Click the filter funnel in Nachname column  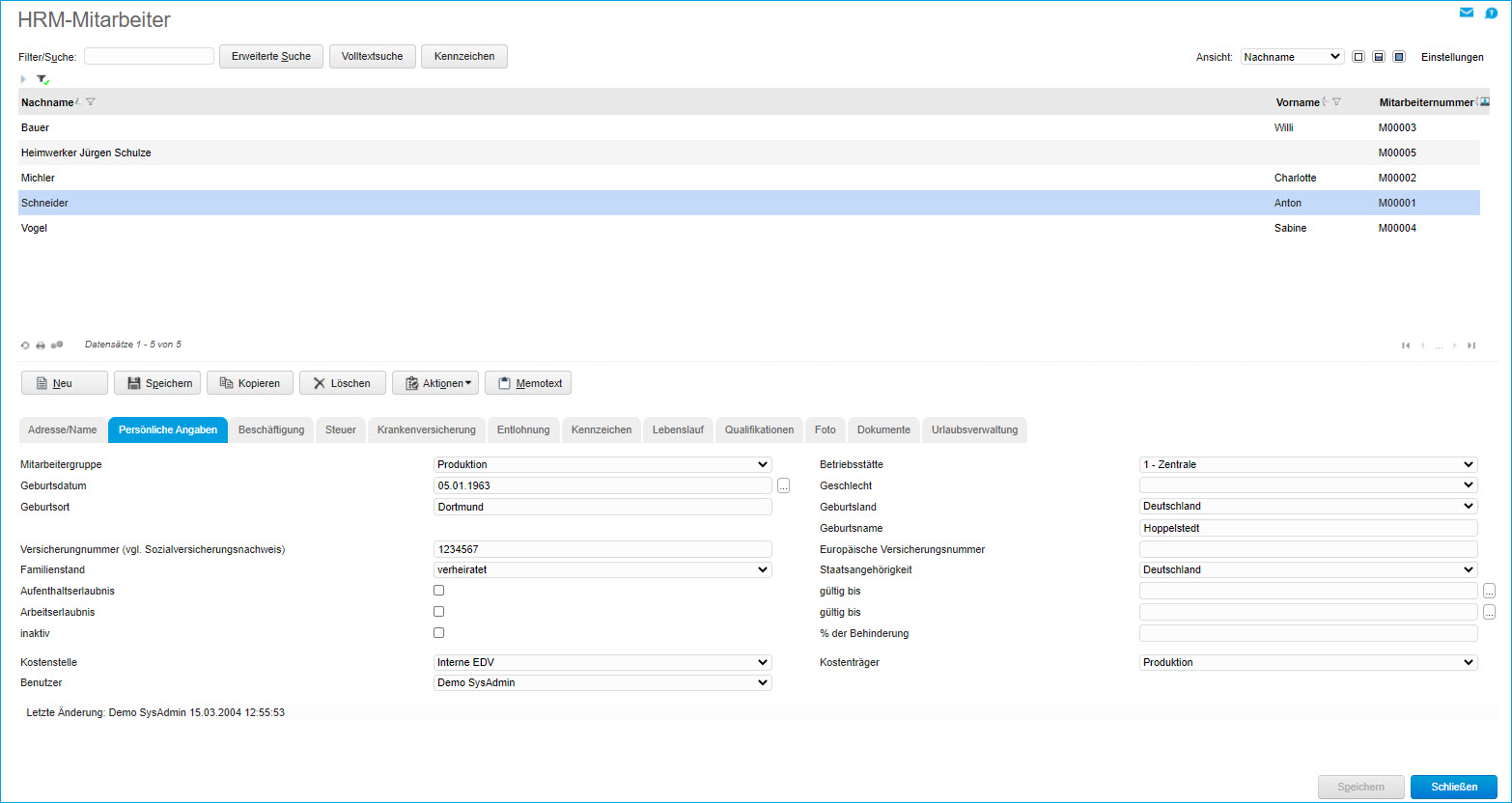pyautogui.click(x=90, y=102)
